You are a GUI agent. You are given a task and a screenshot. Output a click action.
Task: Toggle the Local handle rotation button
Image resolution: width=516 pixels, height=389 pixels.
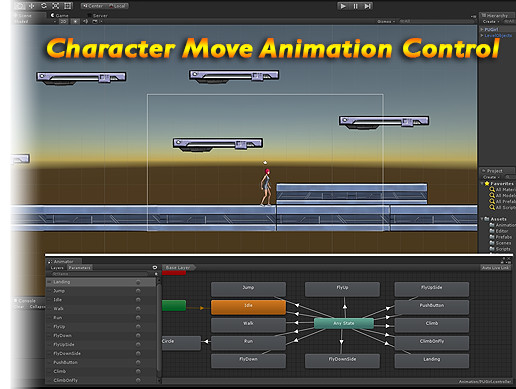[117, 6]
